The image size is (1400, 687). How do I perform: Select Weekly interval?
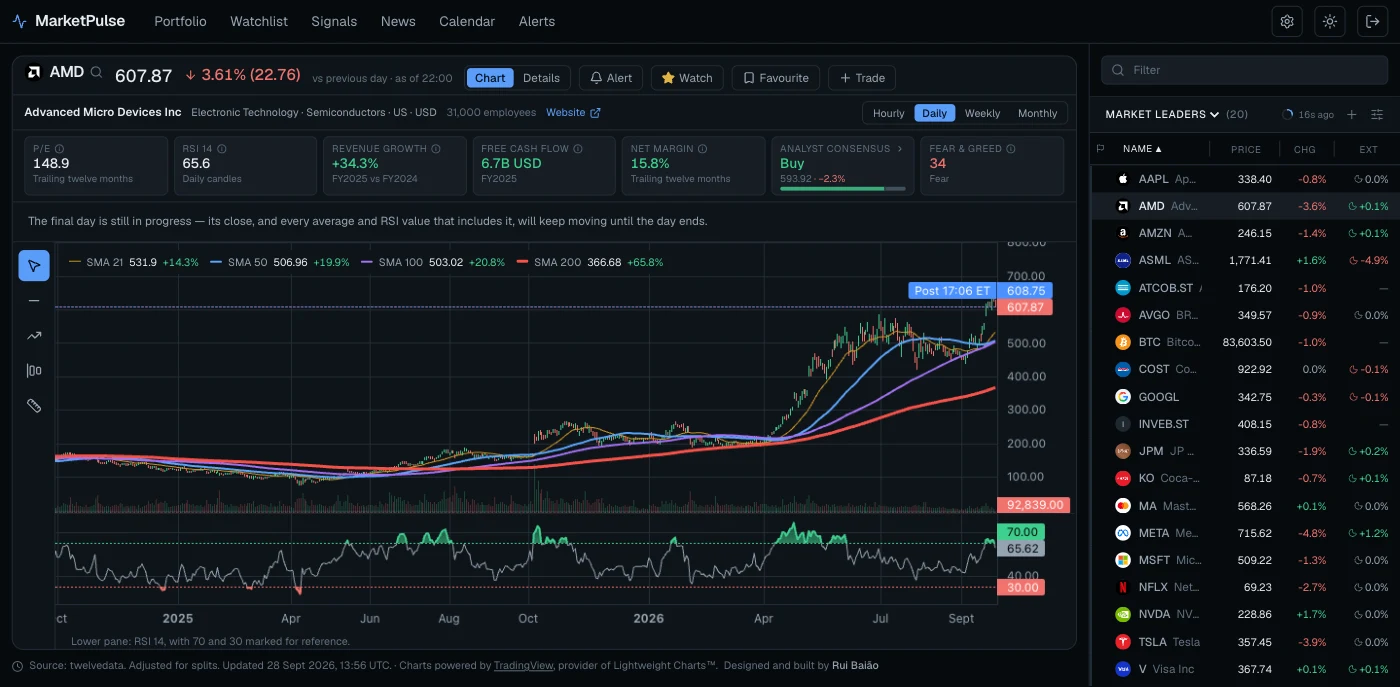[982, 113]
